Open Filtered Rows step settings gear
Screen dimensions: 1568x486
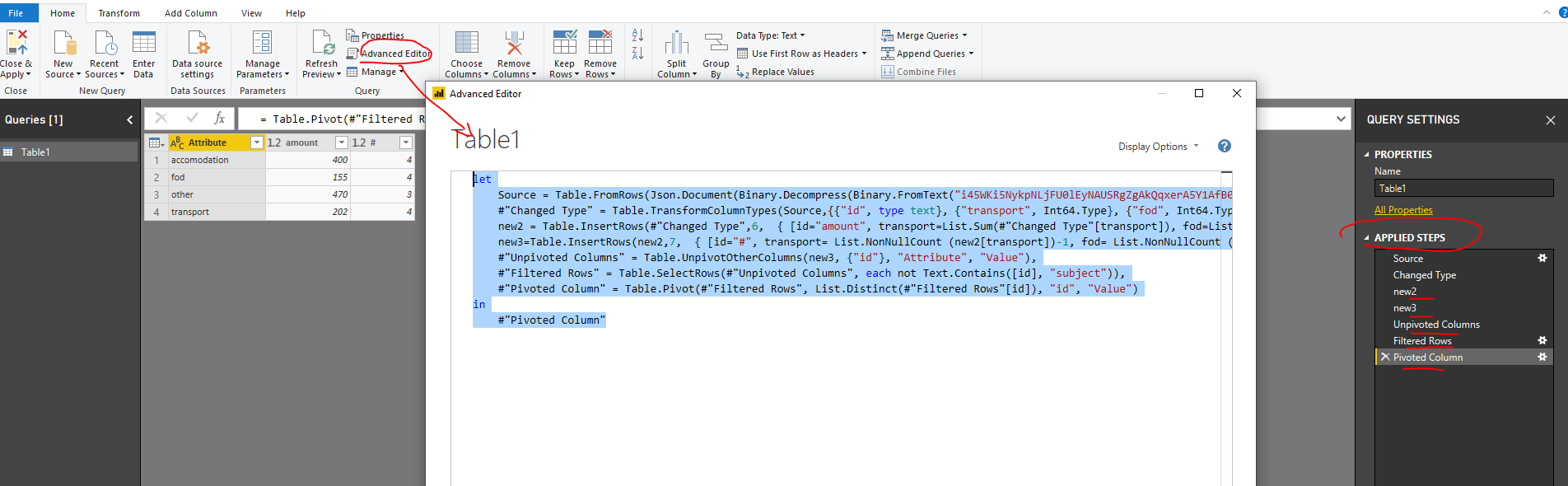click(1542, 340)
